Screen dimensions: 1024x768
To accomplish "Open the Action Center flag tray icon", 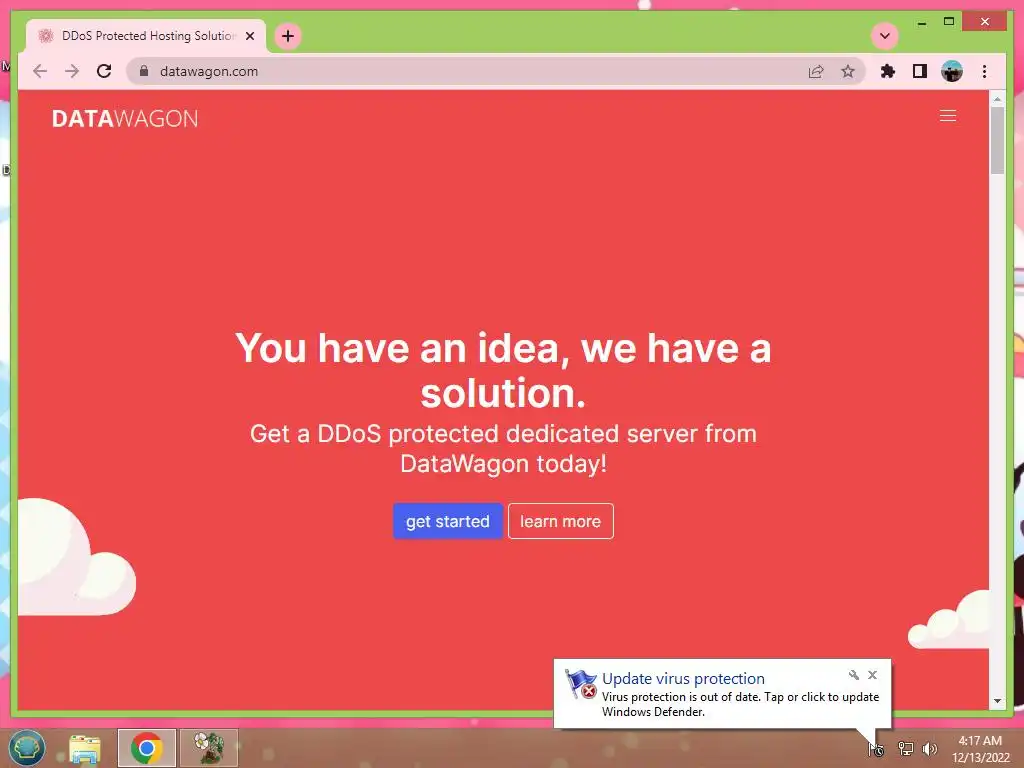I will [x=876, y=749].
